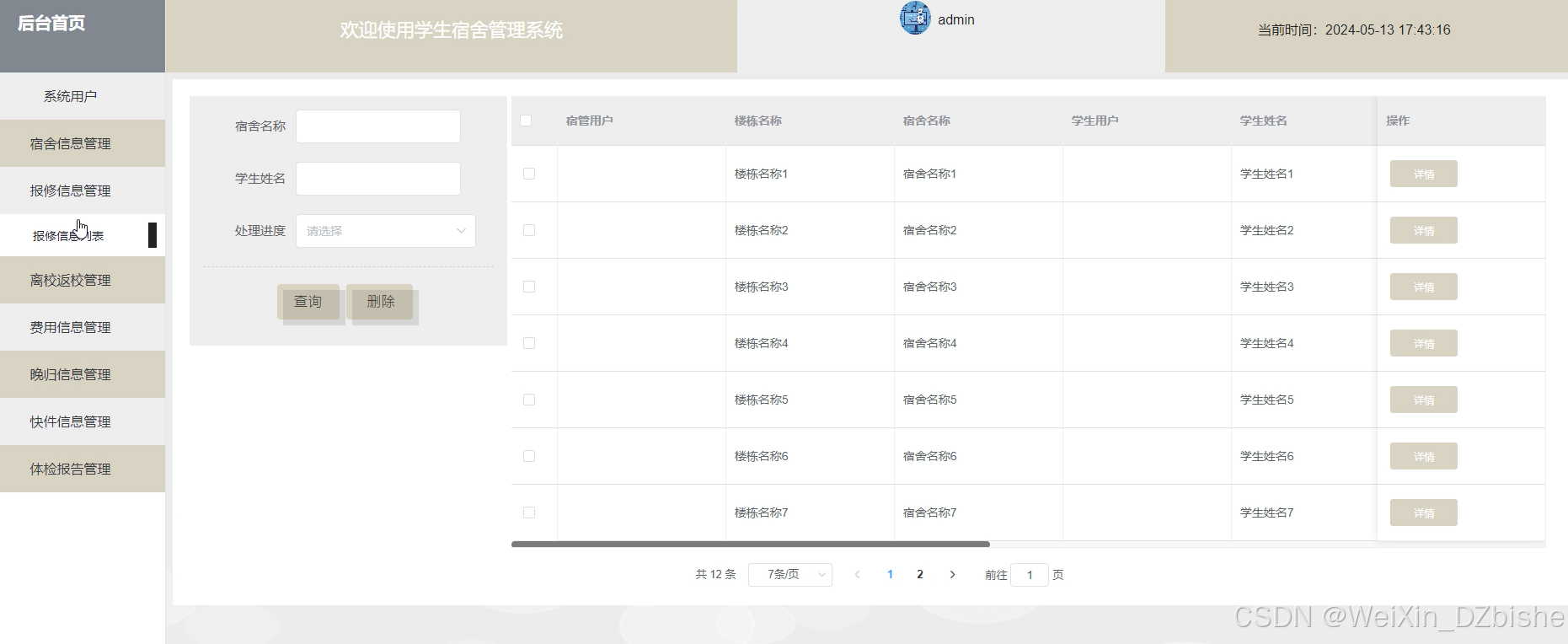1568x644 pixels.
Task: Expand 费用信息管理 menu
Action: [x=83, y=327]
